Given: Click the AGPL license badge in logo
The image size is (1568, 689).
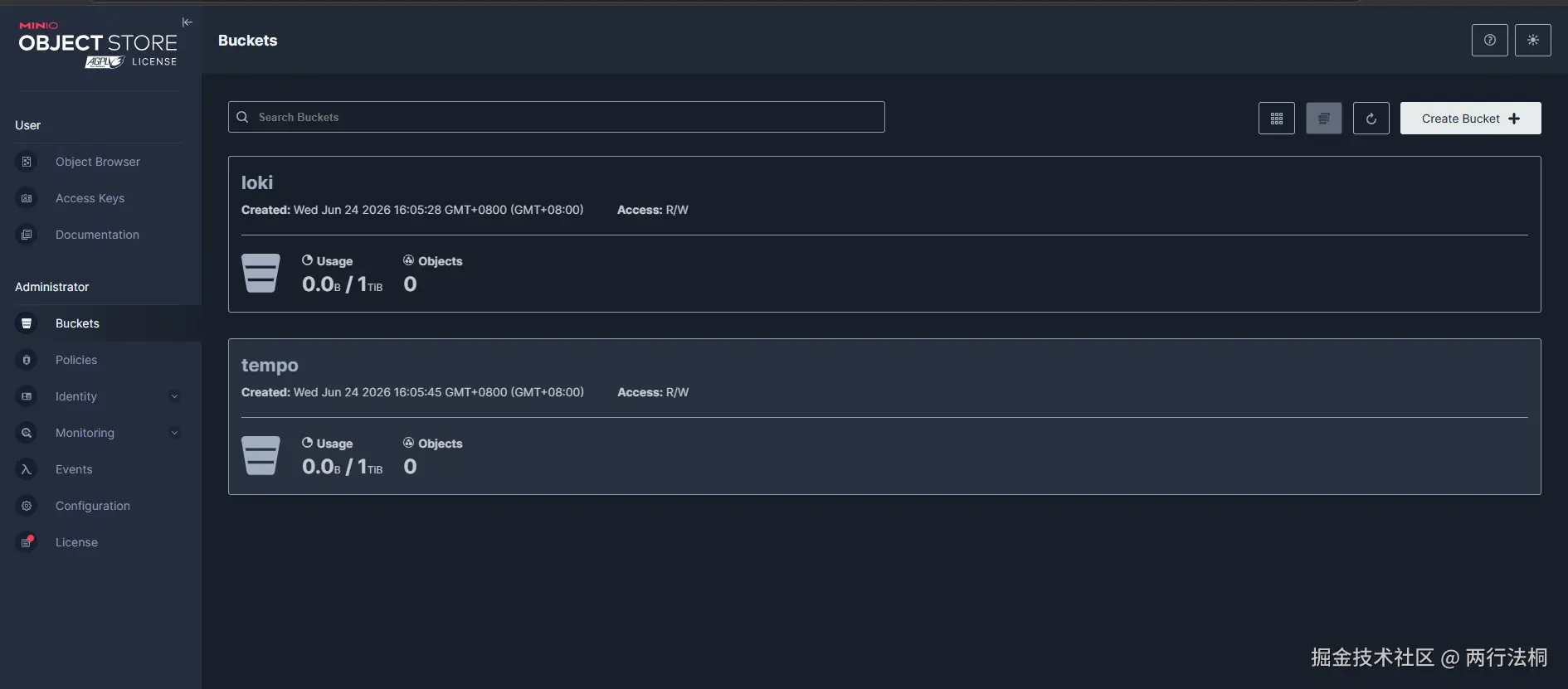Looking at the screenshot, I should (105, 62).
